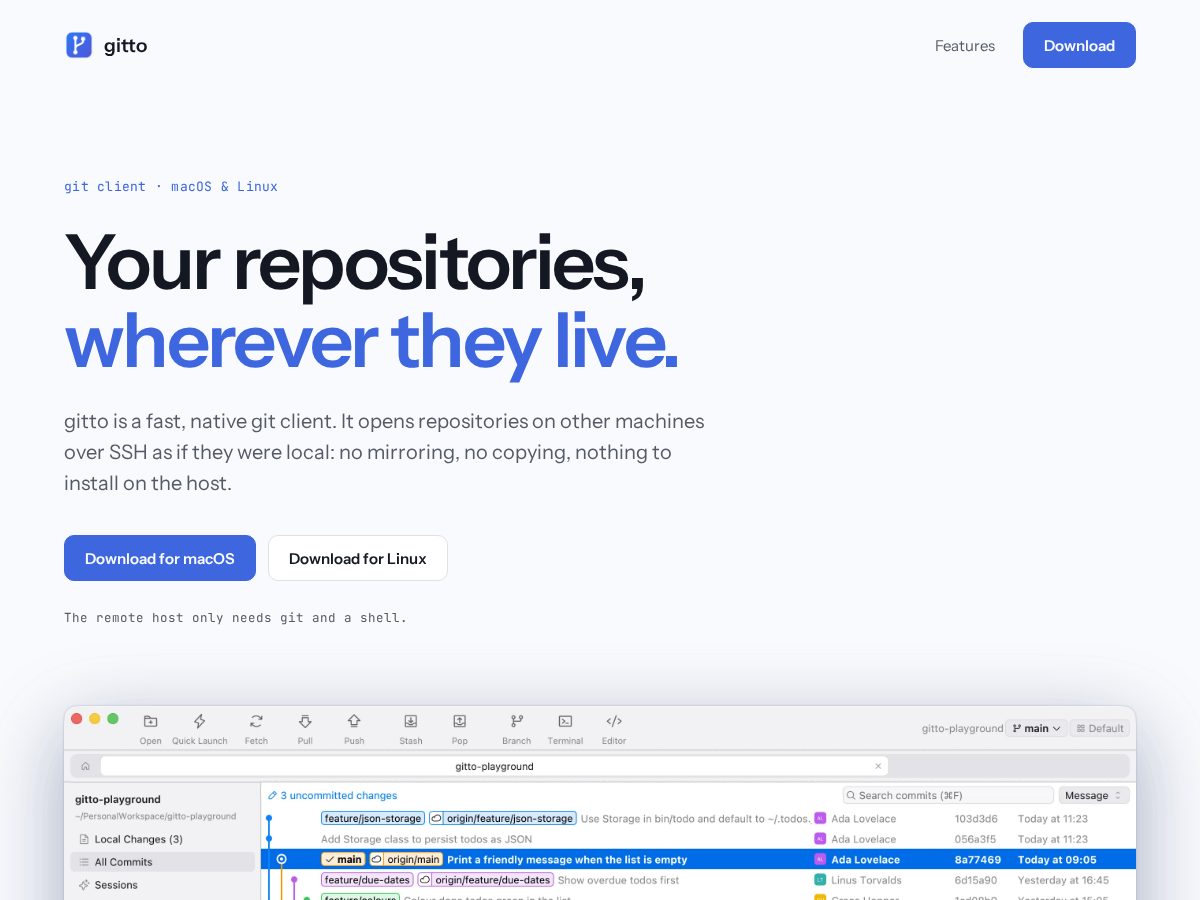Click the Download button in top navigation

[x=1079, y=45]
